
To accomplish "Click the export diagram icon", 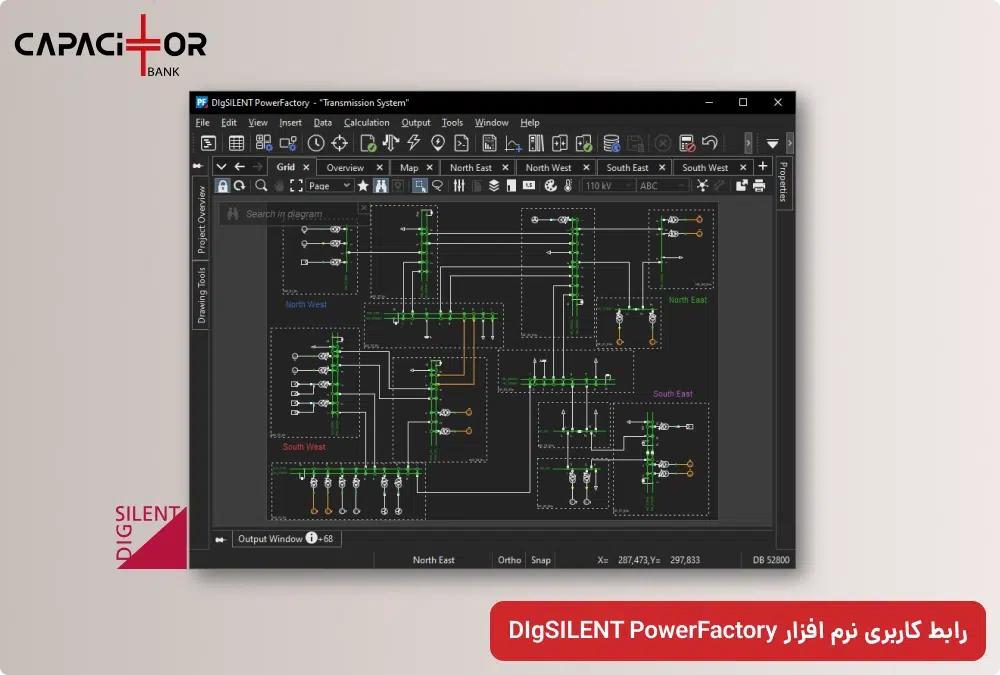I will (741, 186).
